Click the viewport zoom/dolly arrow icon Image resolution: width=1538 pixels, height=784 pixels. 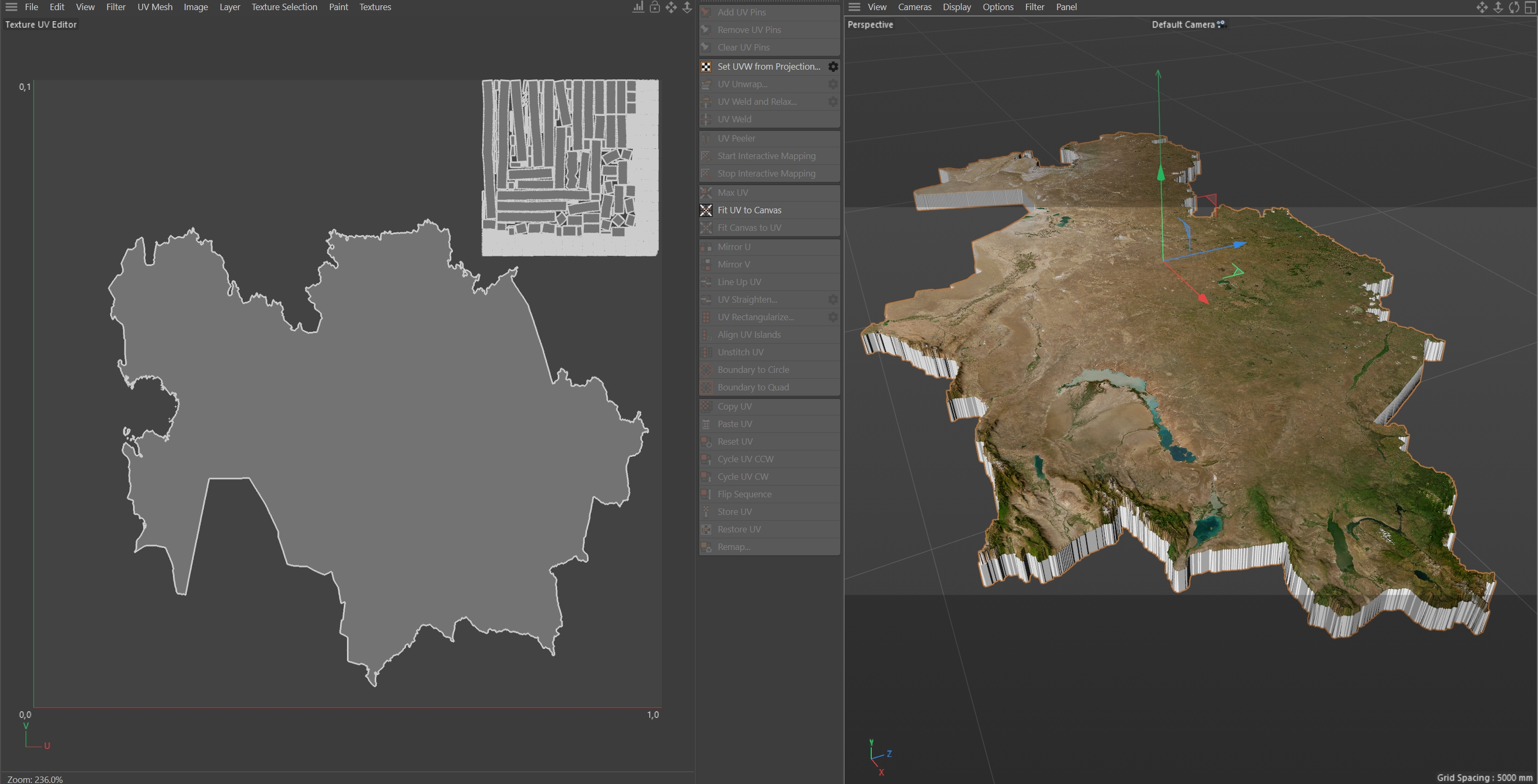tap(1498, 7)
